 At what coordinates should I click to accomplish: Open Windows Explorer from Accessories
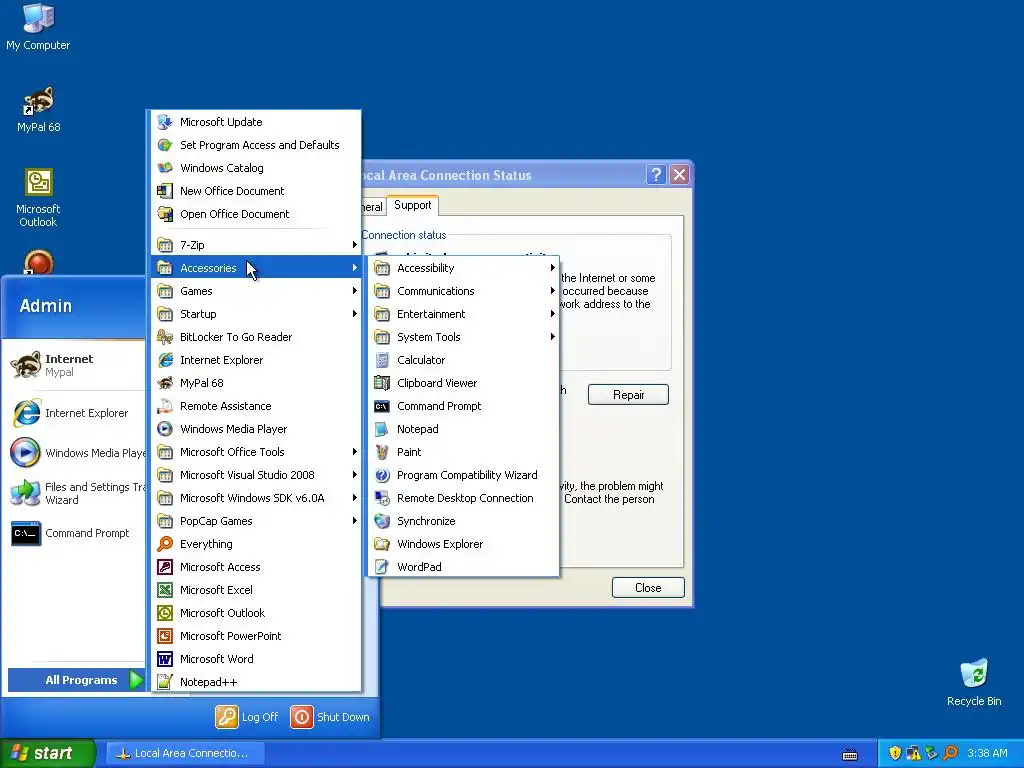(x=464, y=543)
